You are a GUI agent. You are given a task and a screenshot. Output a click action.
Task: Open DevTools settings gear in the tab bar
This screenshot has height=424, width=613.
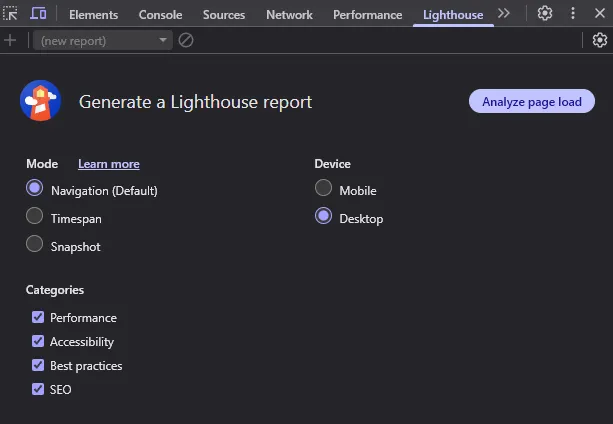pos(545,14)
